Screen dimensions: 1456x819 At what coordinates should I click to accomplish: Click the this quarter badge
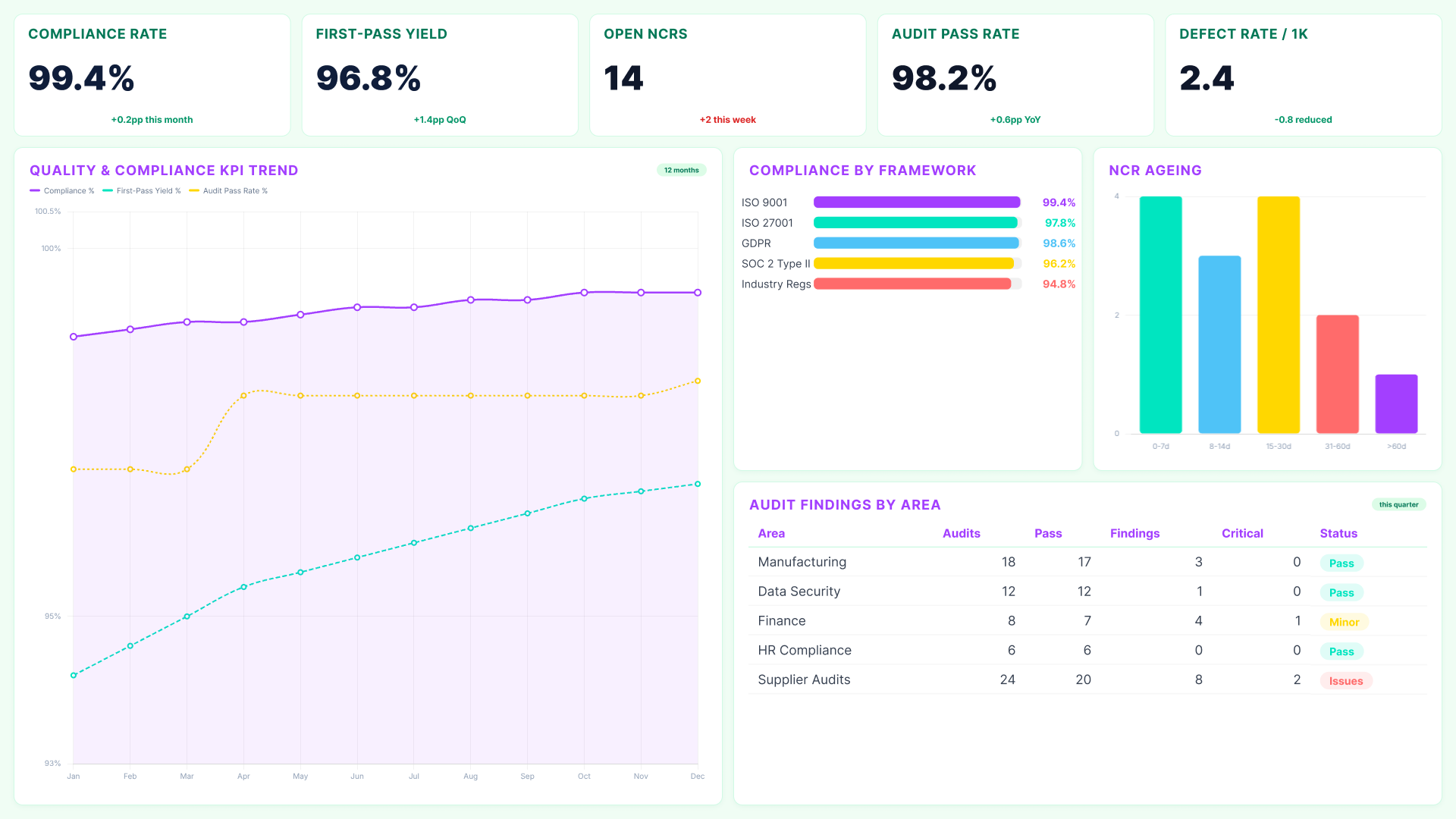[x=1398, y=504]
